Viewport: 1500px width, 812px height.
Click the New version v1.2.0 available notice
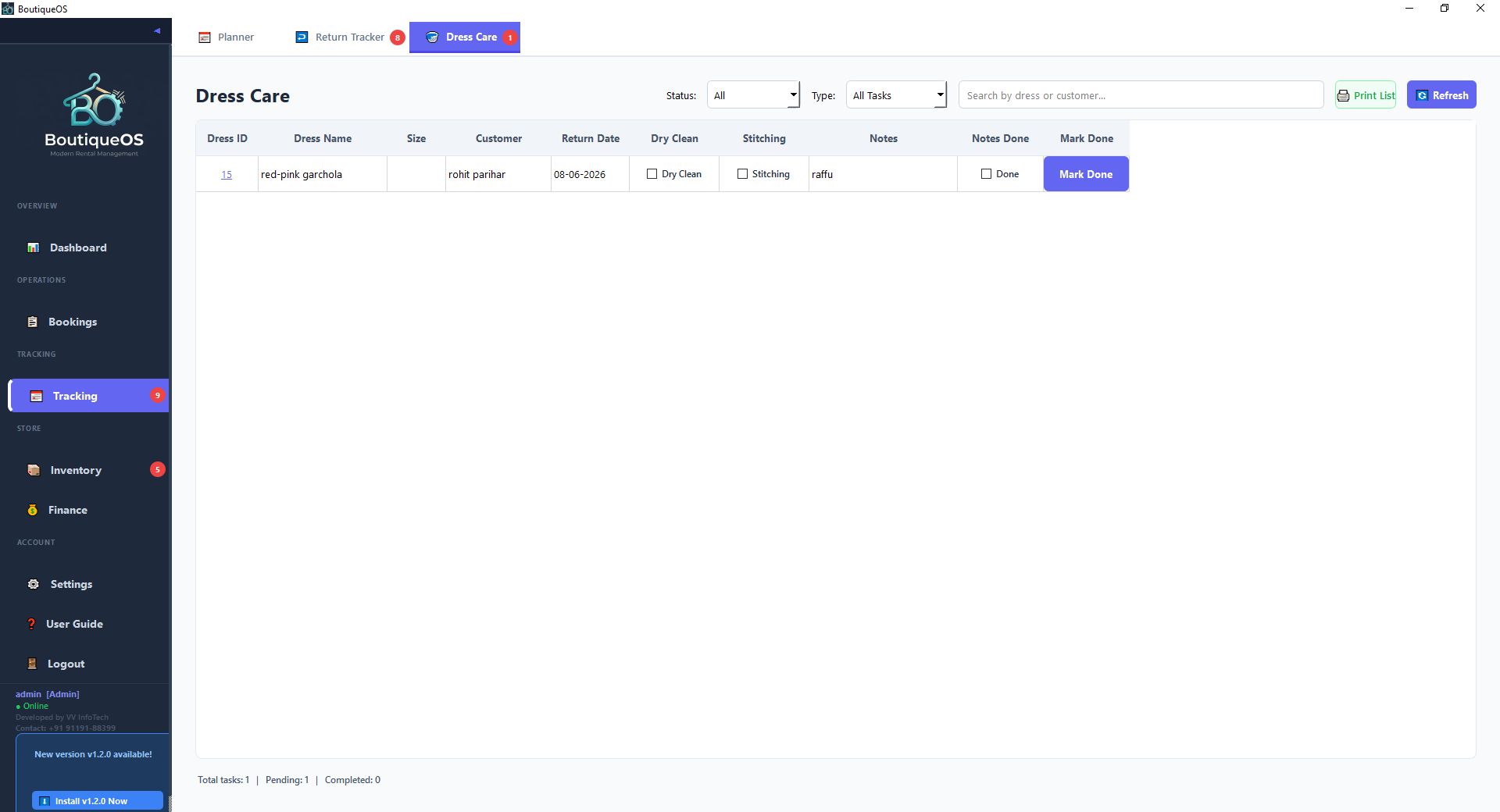click(93, 754)
